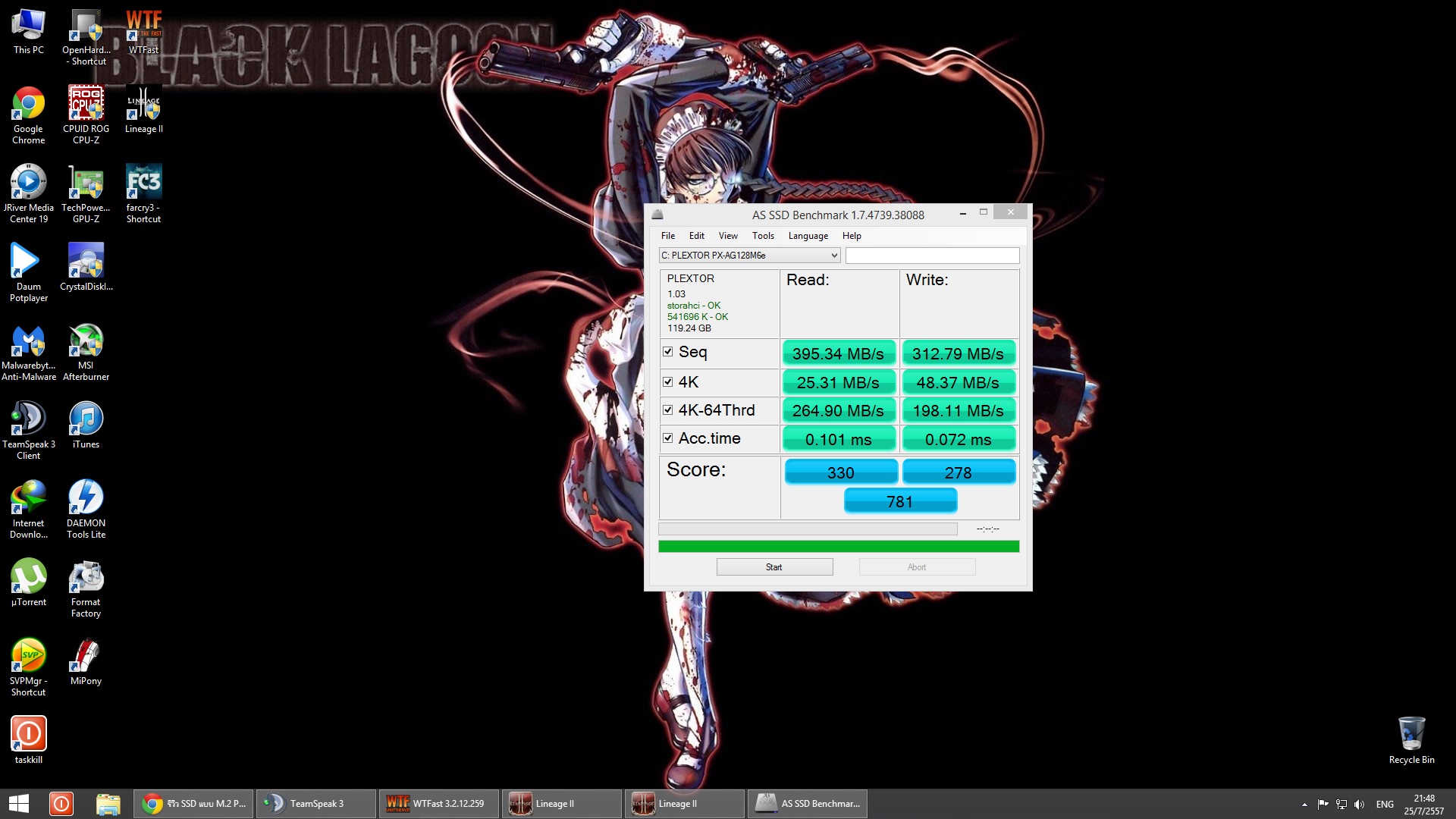Uncheck the Seq benchmark checkbox
Image resolution: width=1456 pixels, height=819 pixels.
668,352
